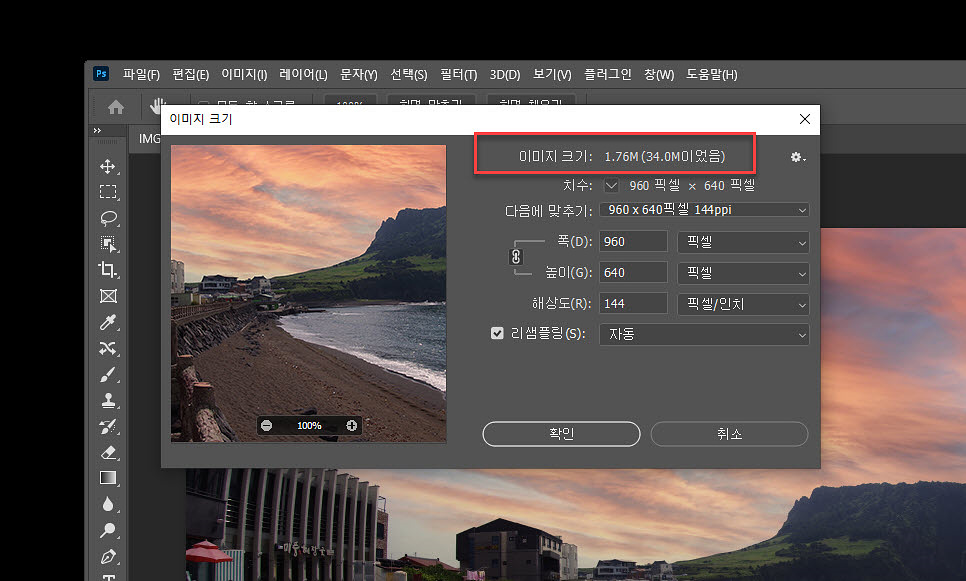The image size is (966, 581).
Task: Open the 도움말(H) menu
Action: click(x=712, y=75)
